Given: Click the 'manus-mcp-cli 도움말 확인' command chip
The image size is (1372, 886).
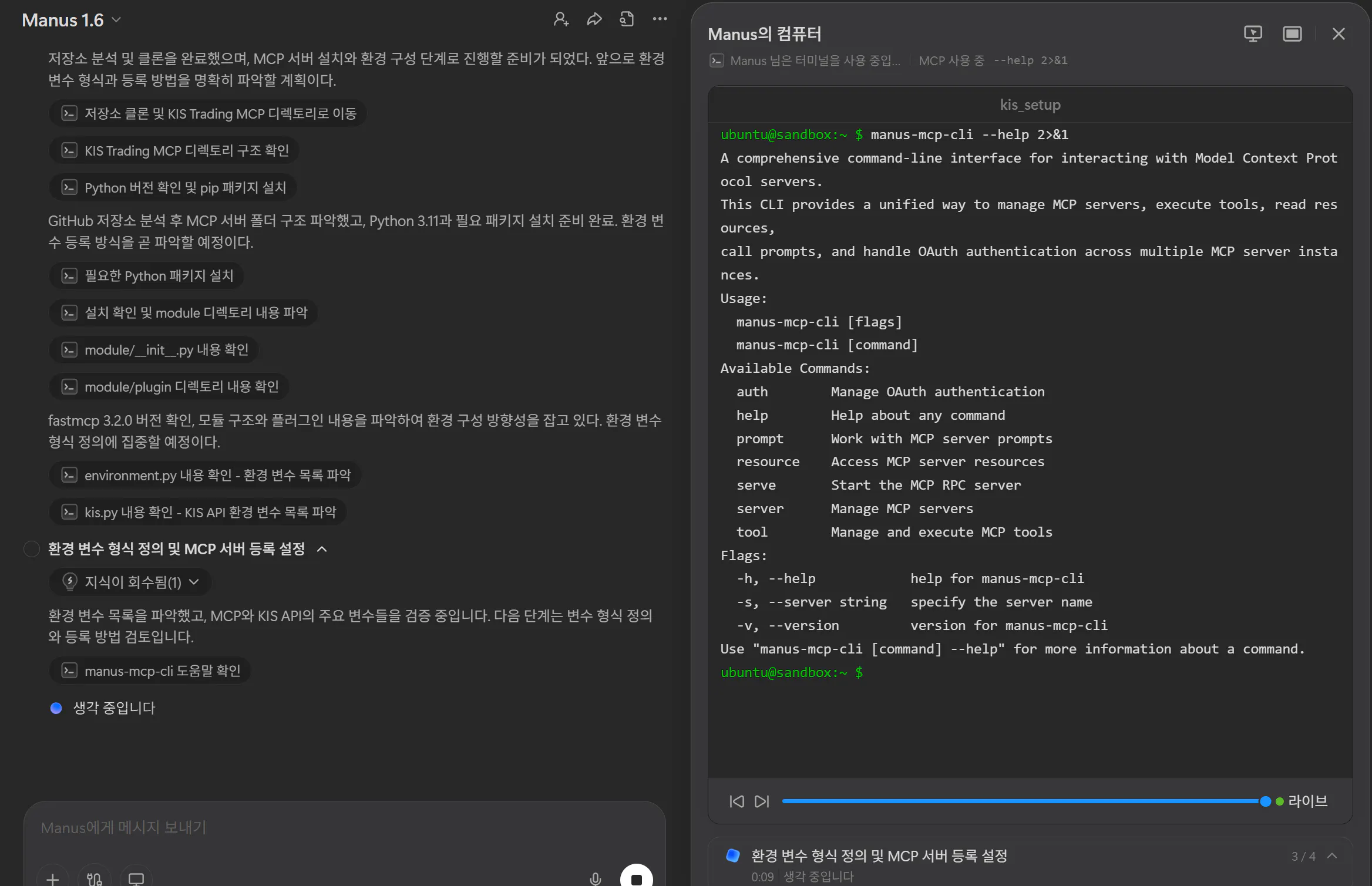Looking at the screenshot, I should click(150, 671).
